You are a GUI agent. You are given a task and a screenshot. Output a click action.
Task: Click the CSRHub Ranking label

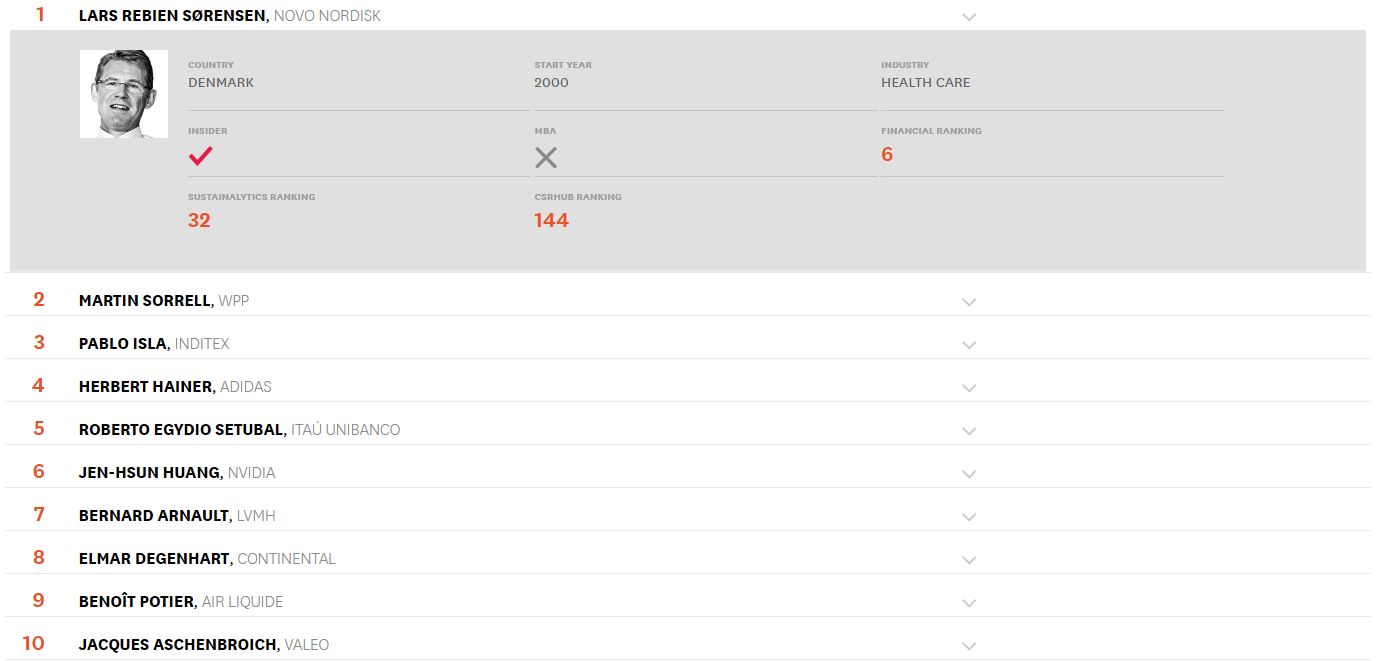pyautogui.click(x=578, y=197)
